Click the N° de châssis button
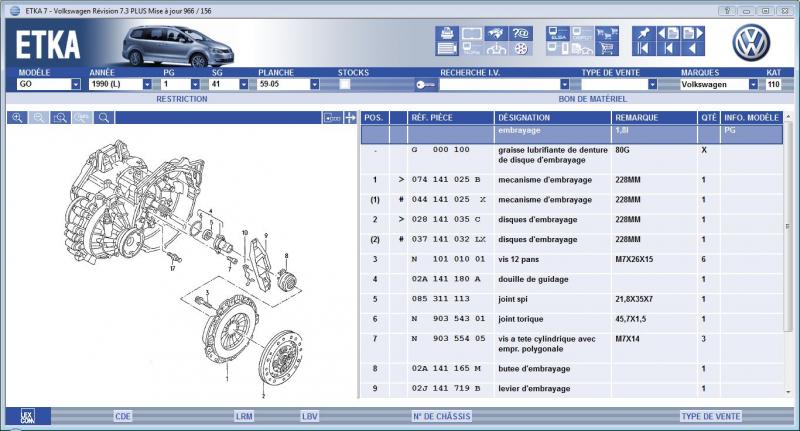 [441, 416]
